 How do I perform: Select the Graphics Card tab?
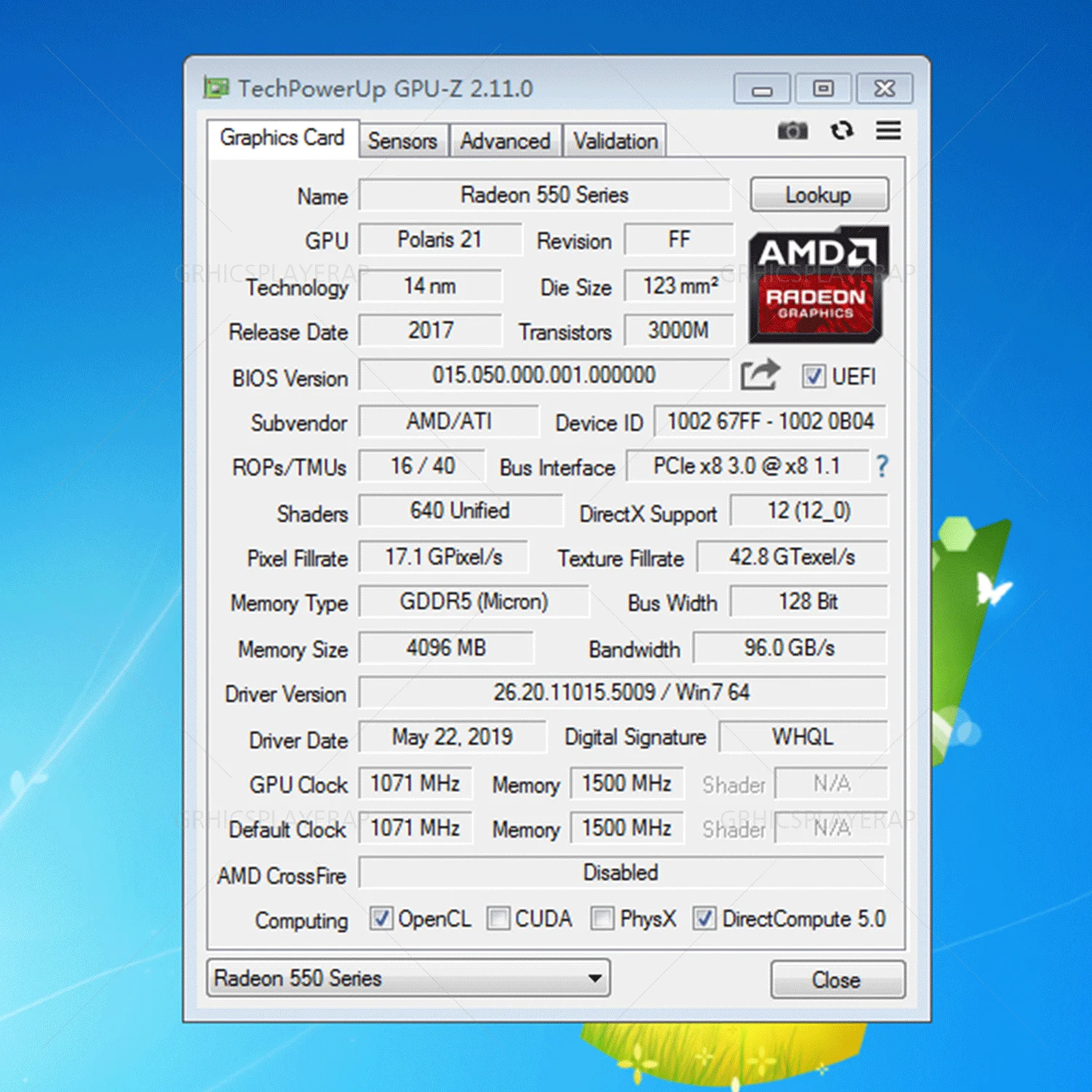(x=282, y=138)
